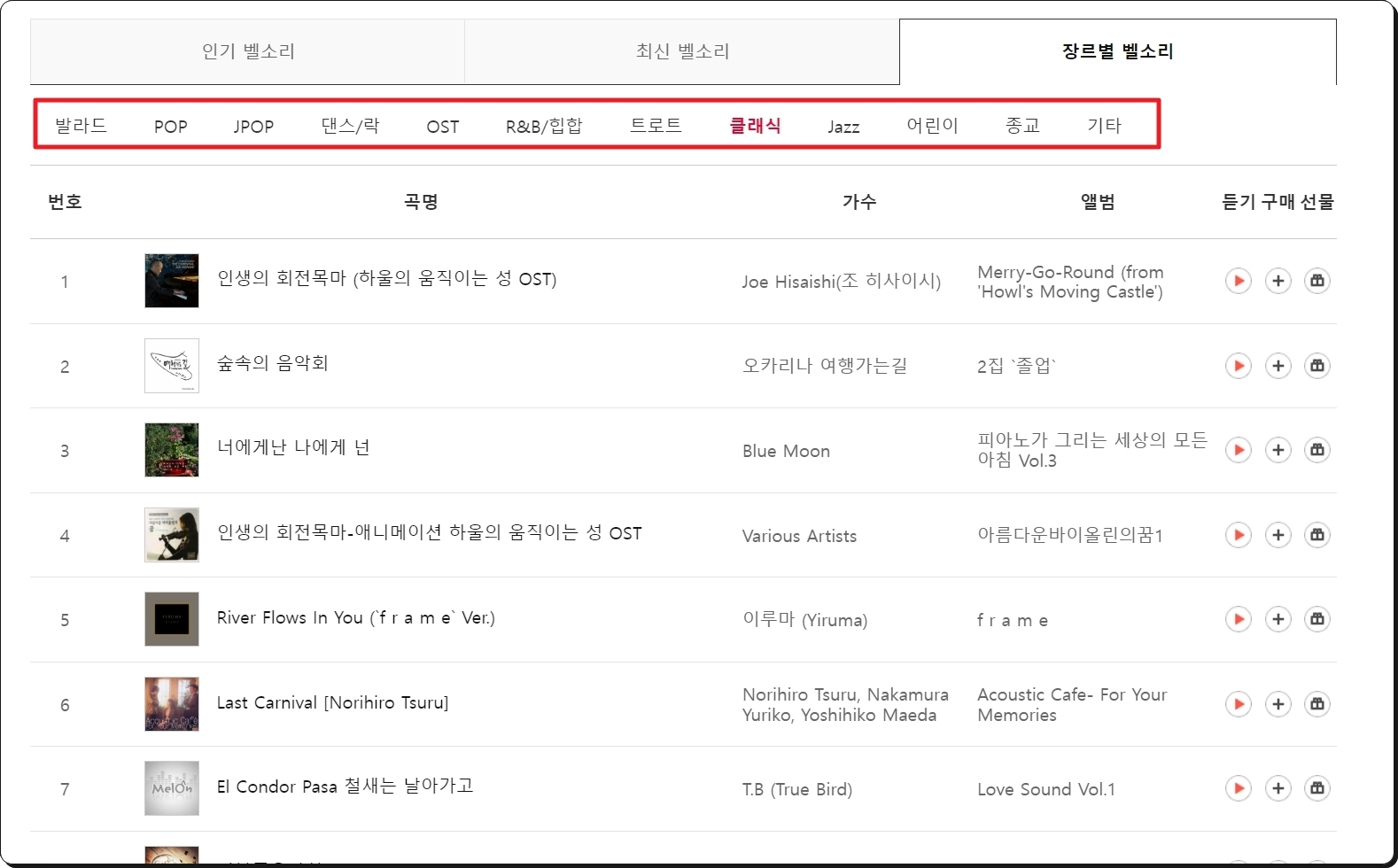Click artist T.B (True Bird)

(x=797, y=789)
